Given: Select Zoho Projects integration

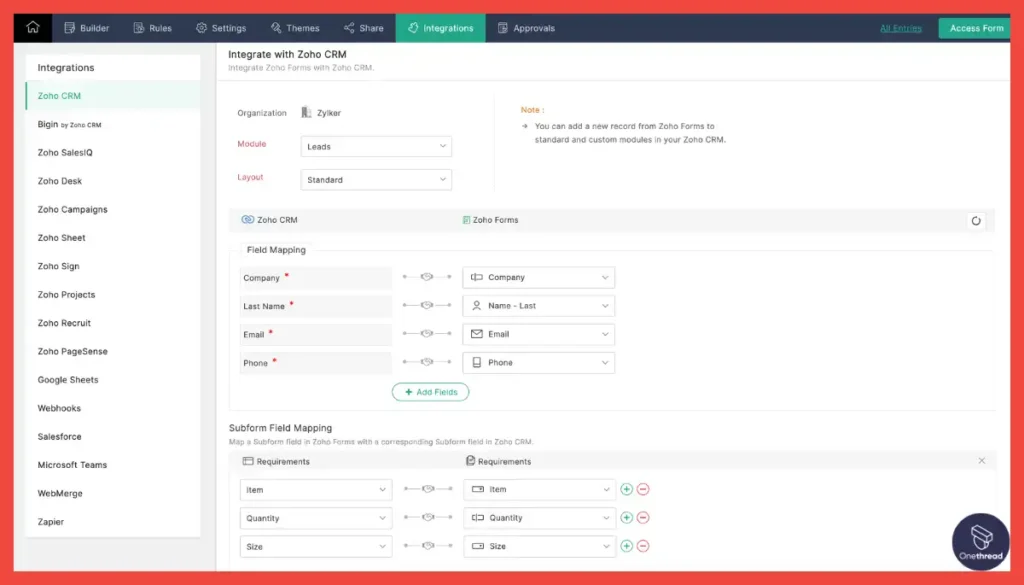Looking at the screenshot, I should coord(113,294).
